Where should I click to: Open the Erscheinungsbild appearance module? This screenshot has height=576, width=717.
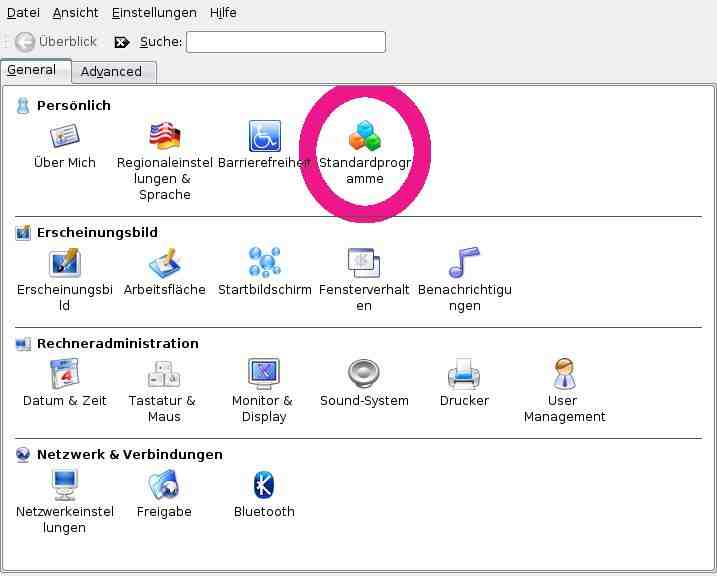[x=64, y=263]
